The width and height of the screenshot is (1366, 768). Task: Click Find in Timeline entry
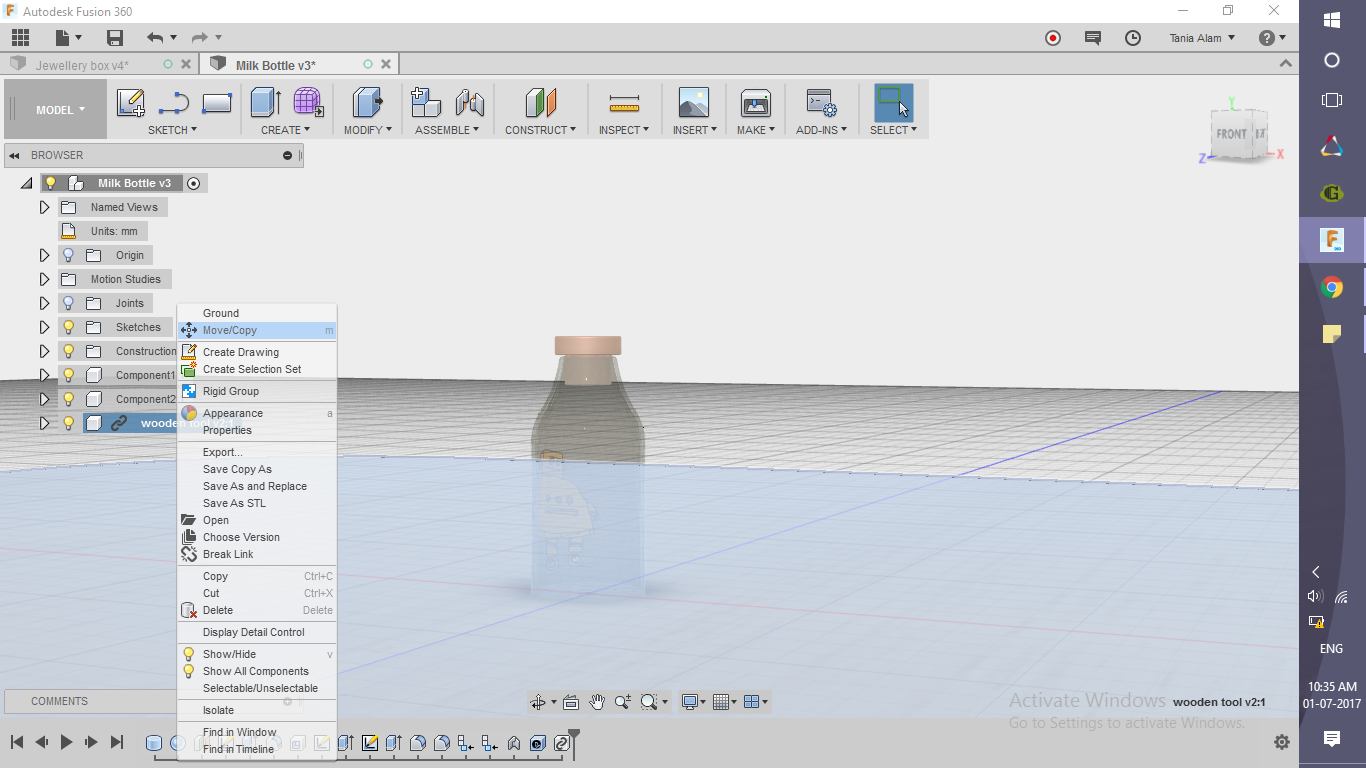257,749
